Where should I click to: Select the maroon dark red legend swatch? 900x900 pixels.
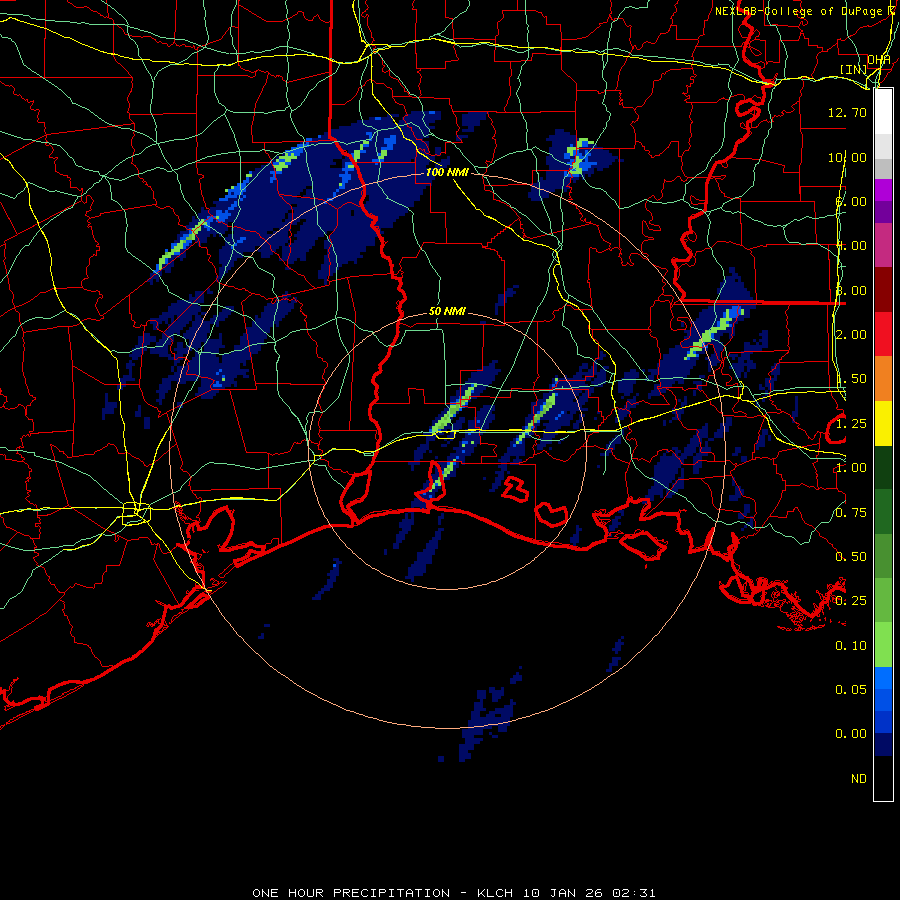[x=883, y=290]
